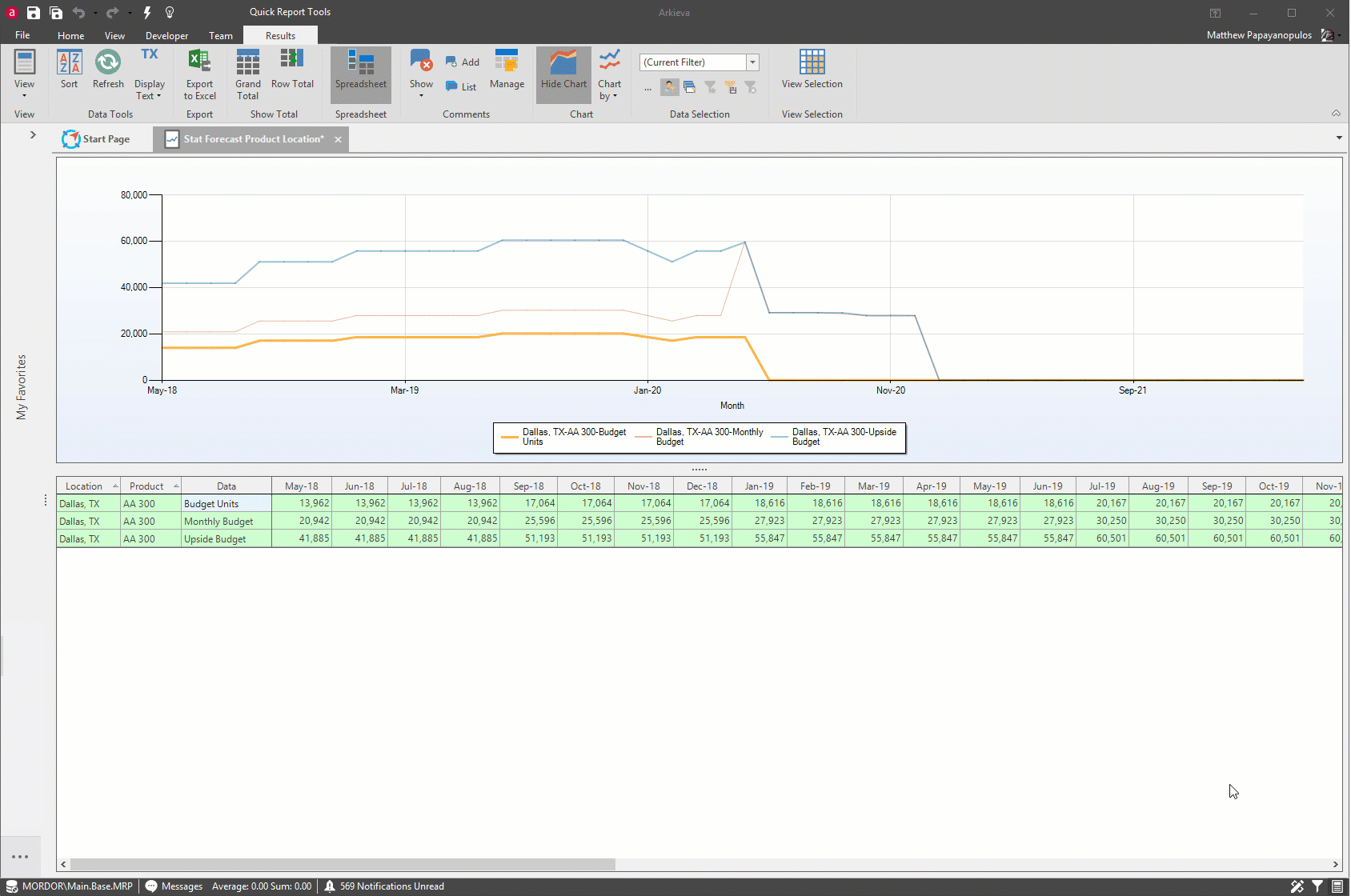
Task: Open the File menu
Action: click(x=22, y=35)
